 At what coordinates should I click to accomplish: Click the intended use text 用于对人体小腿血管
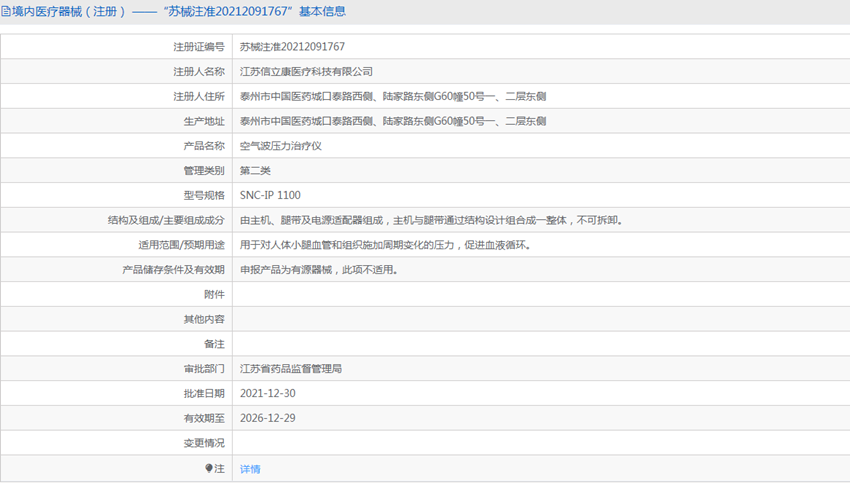tap(386, 245)
